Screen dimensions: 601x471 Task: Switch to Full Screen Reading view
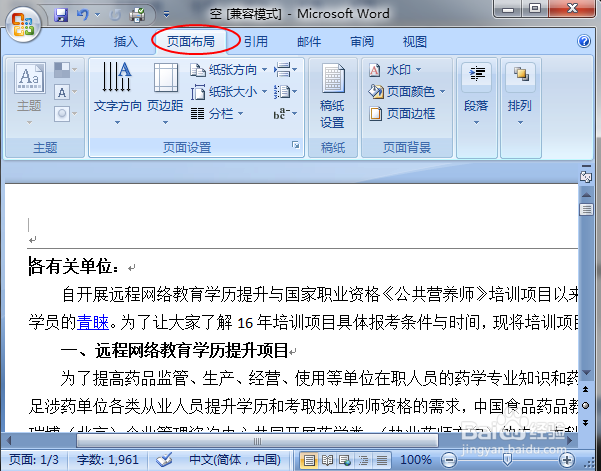[327, 460]
